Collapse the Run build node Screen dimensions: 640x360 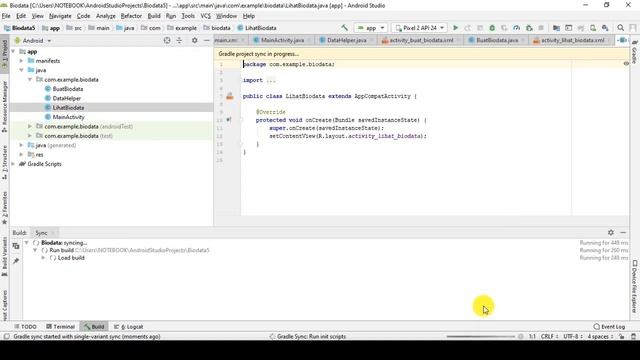(35, 250)
